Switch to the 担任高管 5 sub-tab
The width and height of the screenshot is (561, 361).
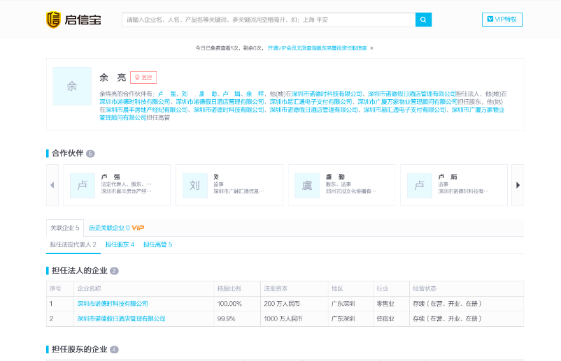[158, 245]
